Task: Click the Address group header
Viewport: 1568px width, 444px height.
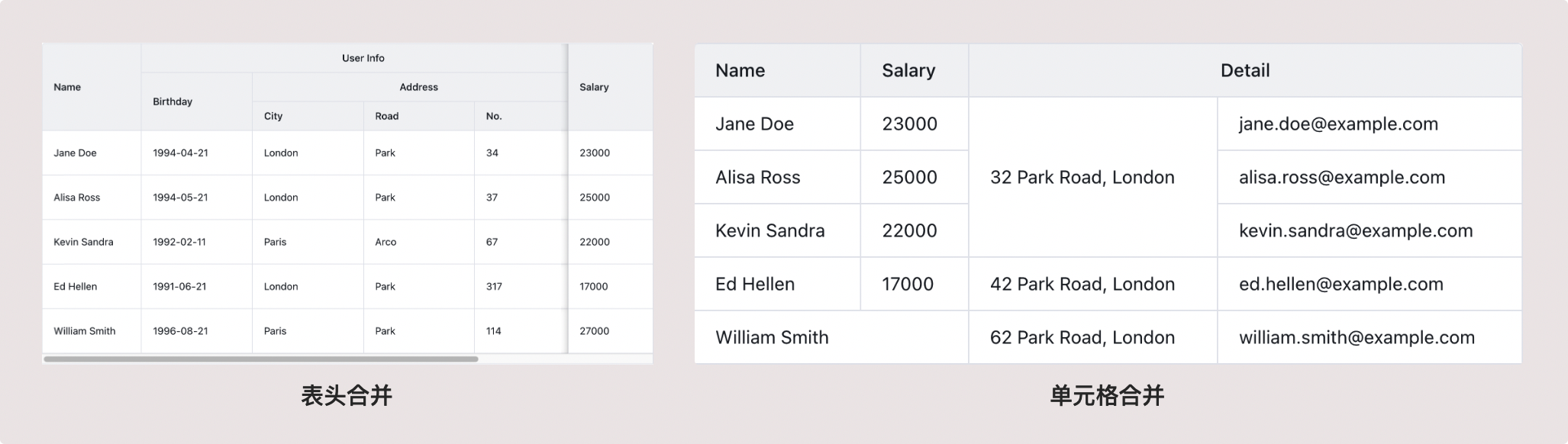Action: [x=418, y=87]
